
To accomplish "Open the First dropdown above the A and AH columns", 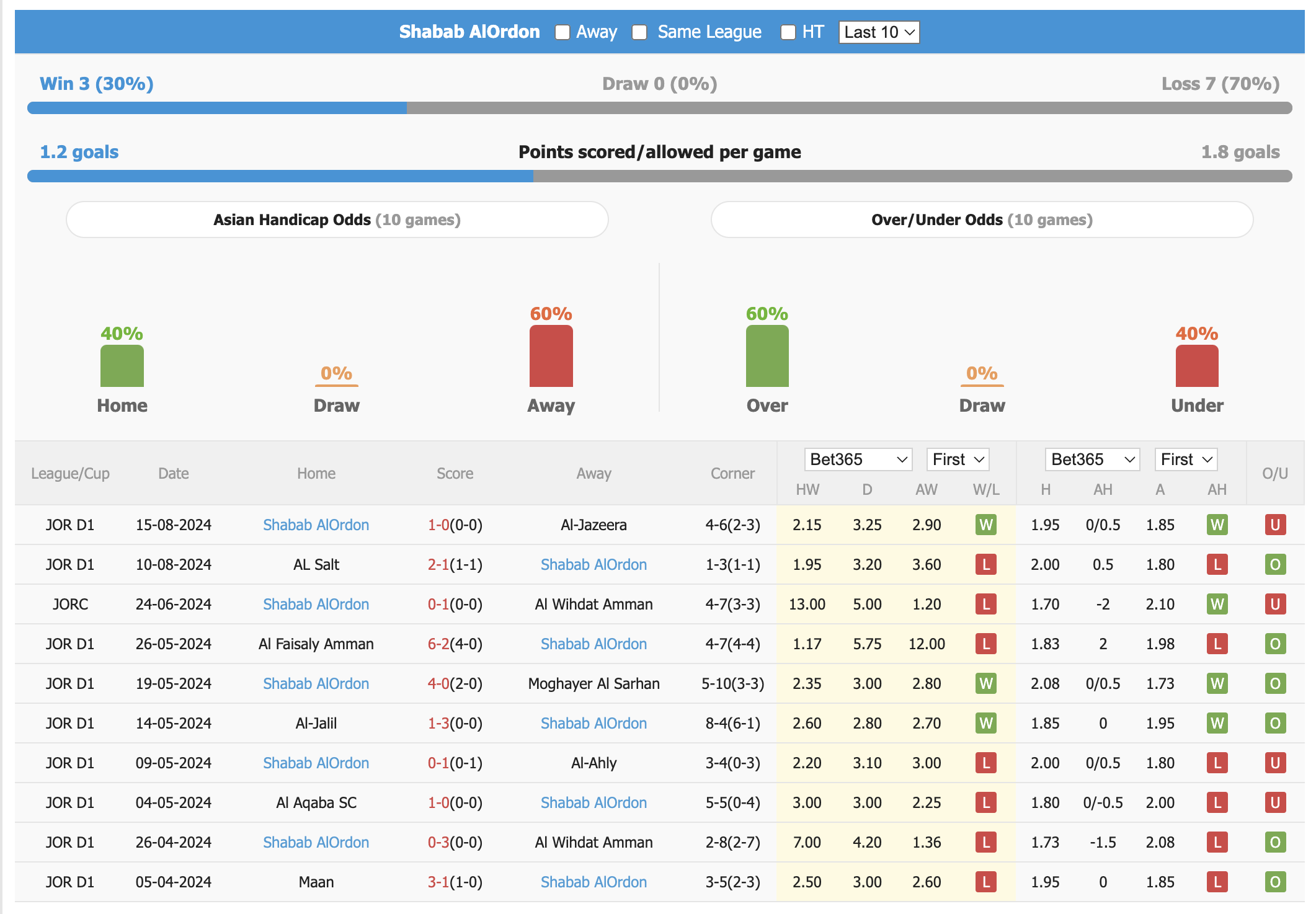I will pos(1186,459).
